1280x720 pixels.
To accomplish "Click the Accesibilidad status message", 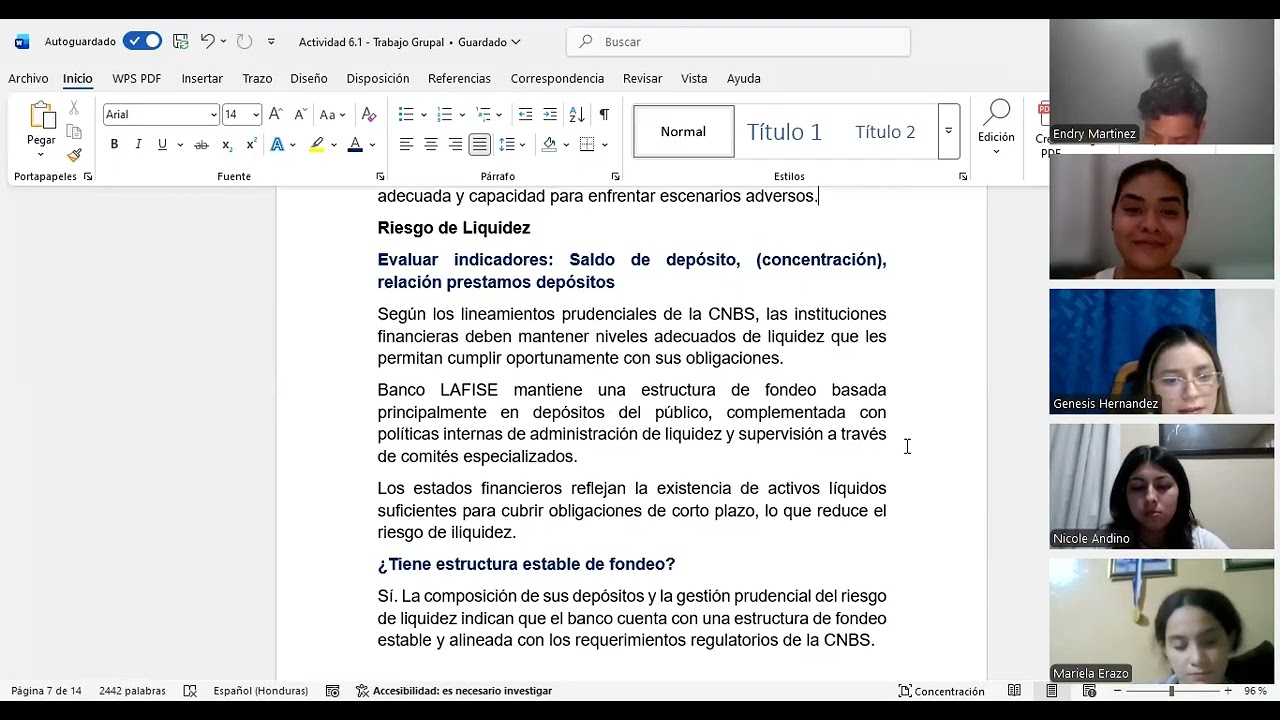I will (x=454, y=691).
